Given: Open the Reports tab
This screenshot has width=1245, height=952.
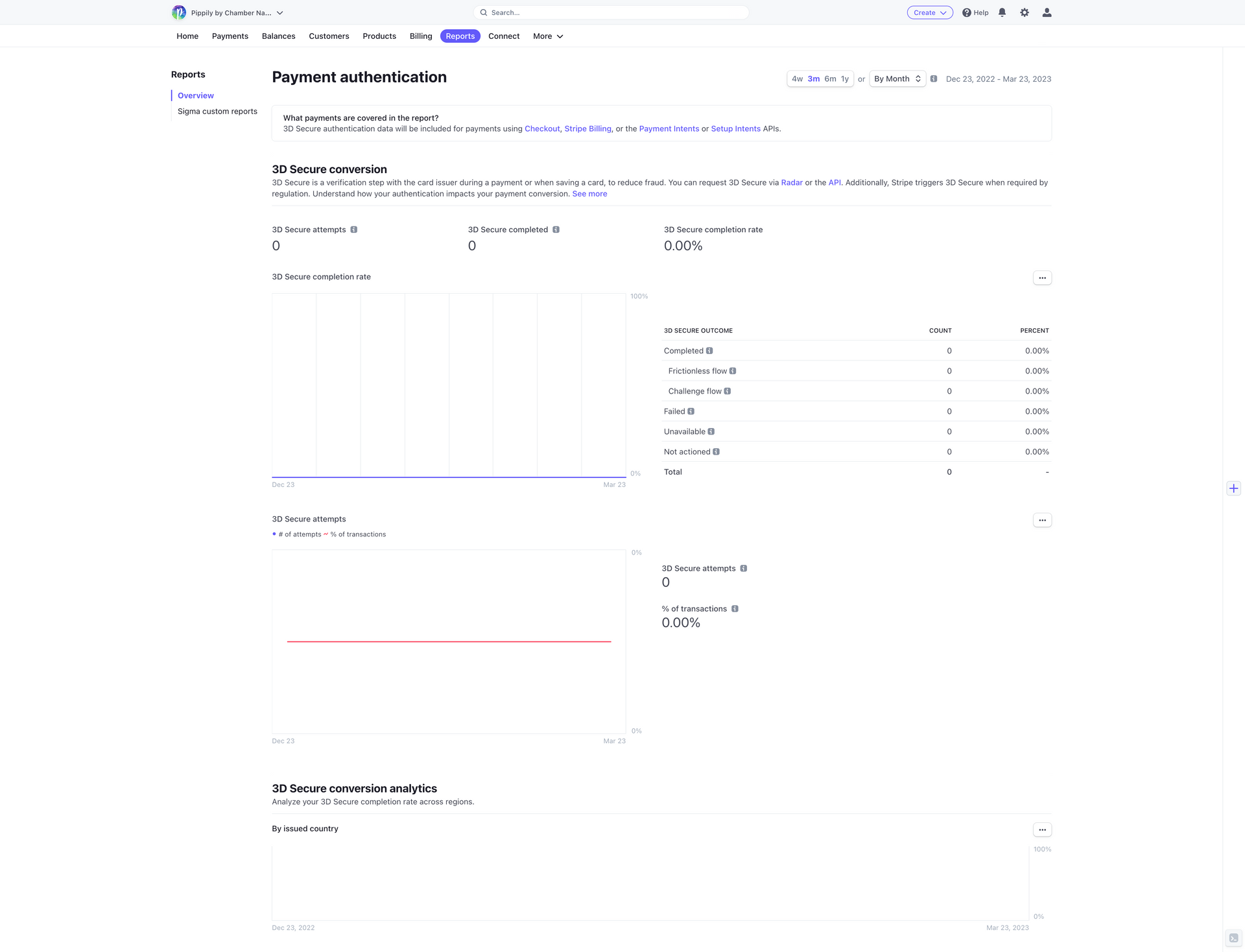Looking at the screenshot, I should [x=460, y=36].
